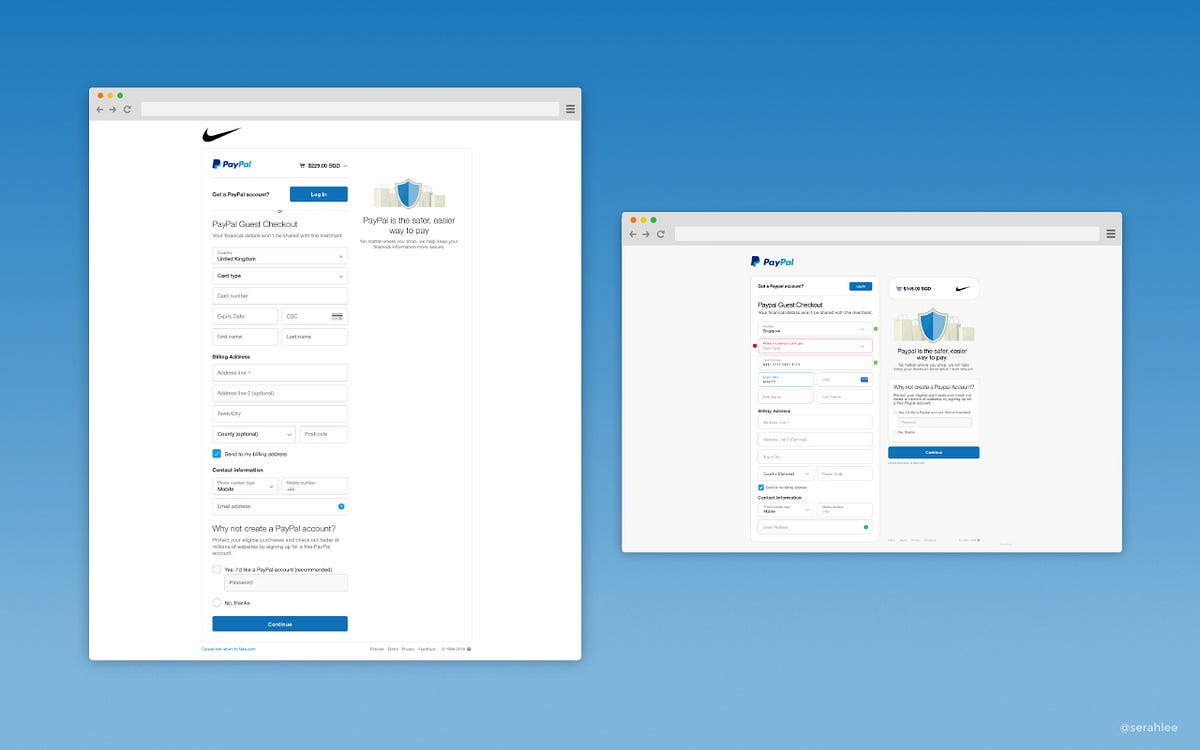Viewport: 1200px width, 750px height.
Task: Open the hamburger menu in the right browser window
Action: point(1110,233)
